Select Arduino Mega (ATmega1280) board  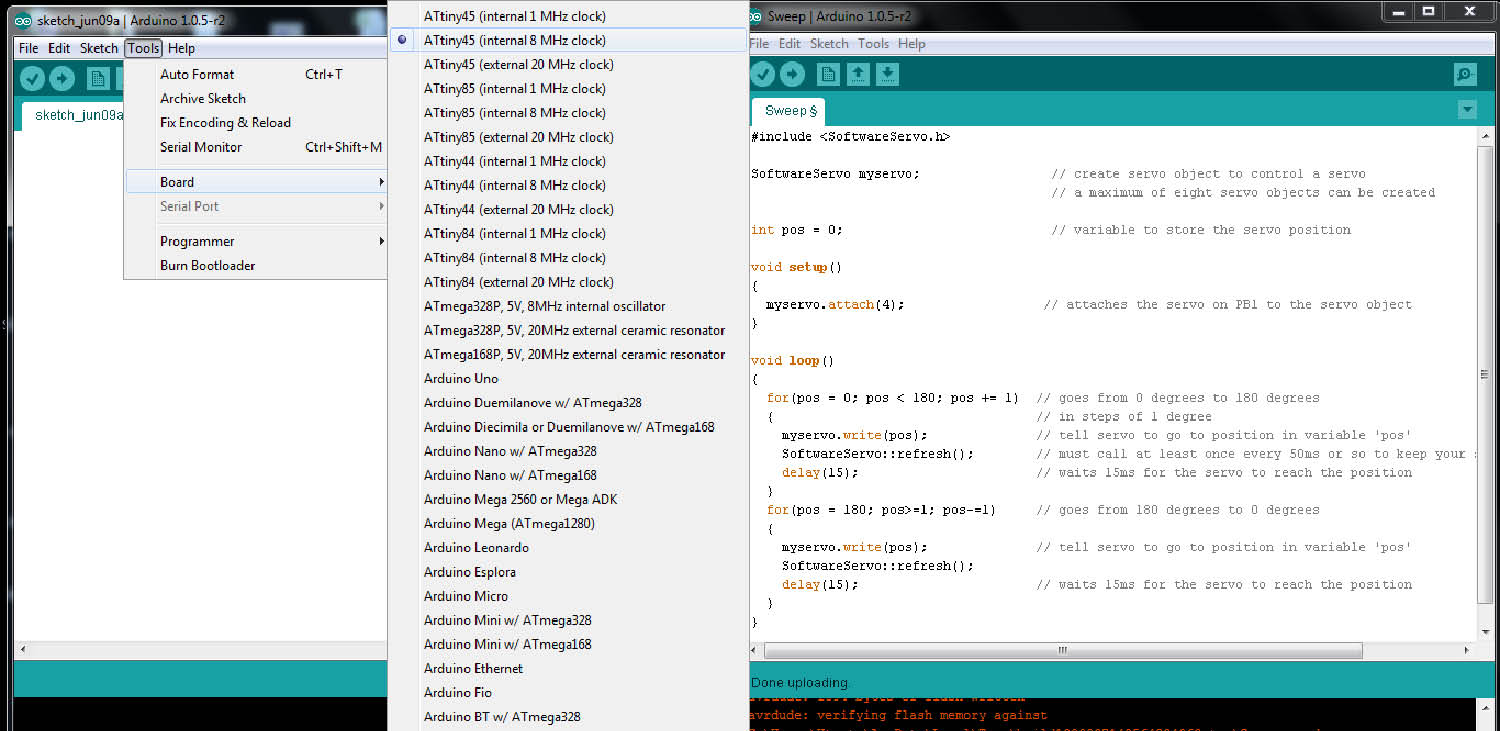pos(568,523)
